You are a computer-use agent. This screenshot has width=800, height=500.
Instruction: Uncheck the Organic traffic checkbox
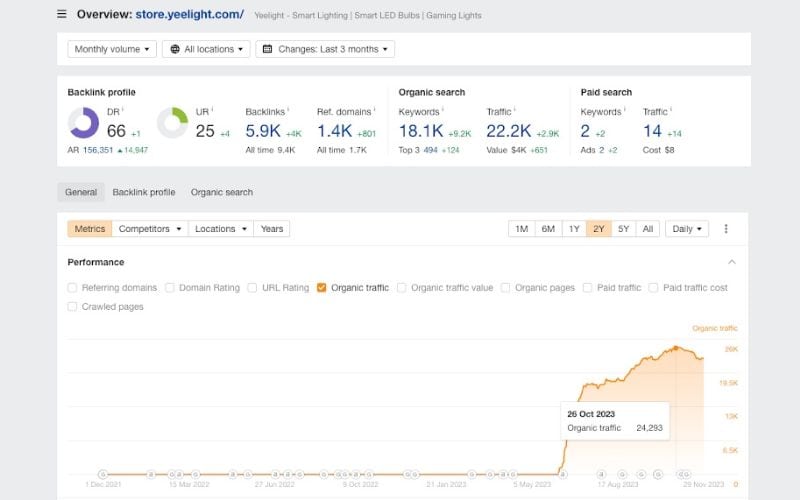pyautogui.click(x=321, y=288)
